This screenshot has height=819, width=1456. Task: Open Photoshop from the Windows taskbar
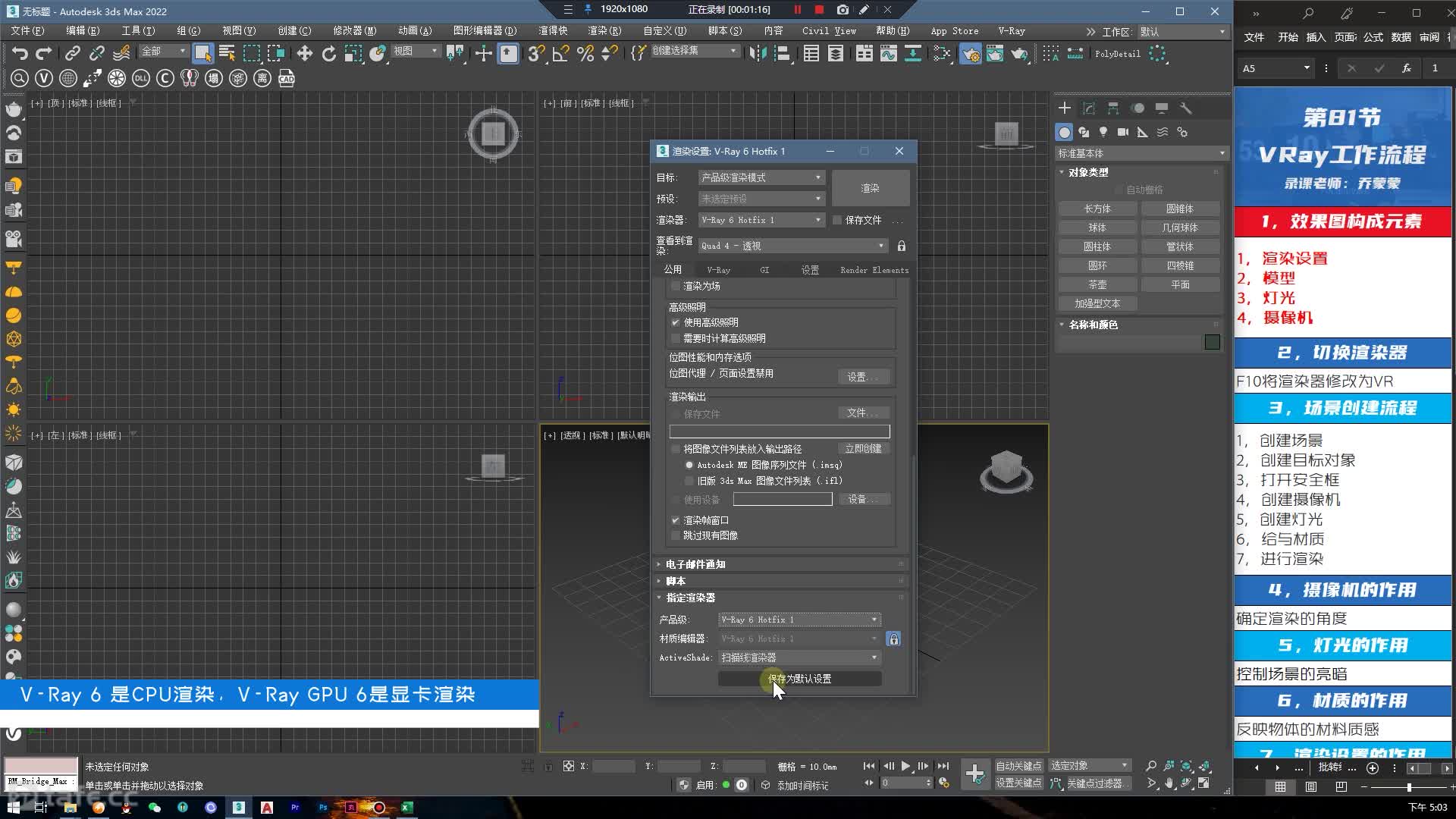pos(323,808)
